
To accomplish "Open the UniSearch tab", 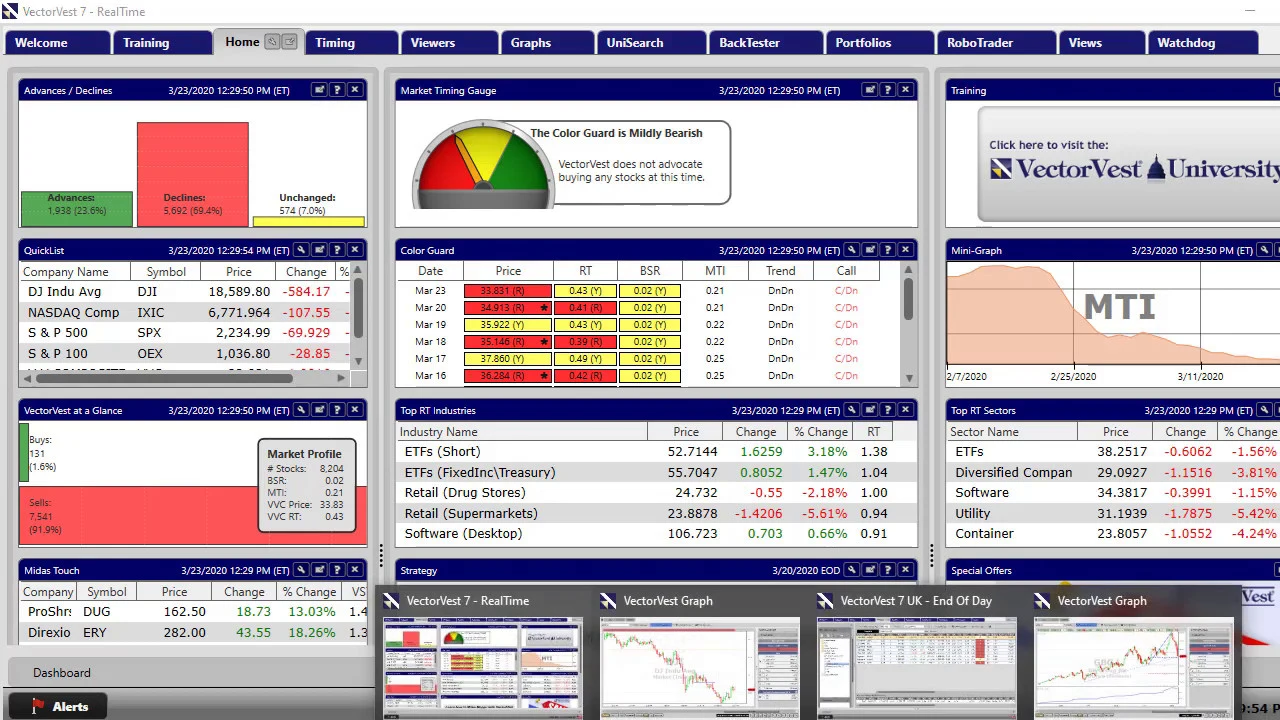I will pos(650,43).
